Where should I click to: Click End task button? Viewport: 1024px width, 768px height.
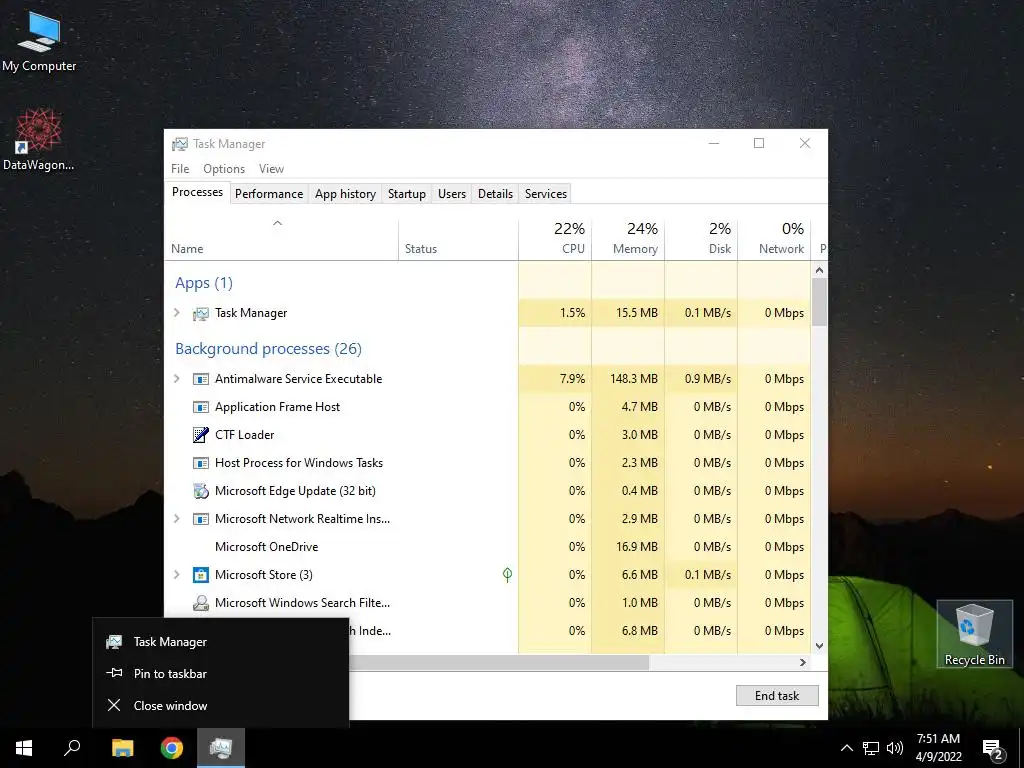pos(777,696)
